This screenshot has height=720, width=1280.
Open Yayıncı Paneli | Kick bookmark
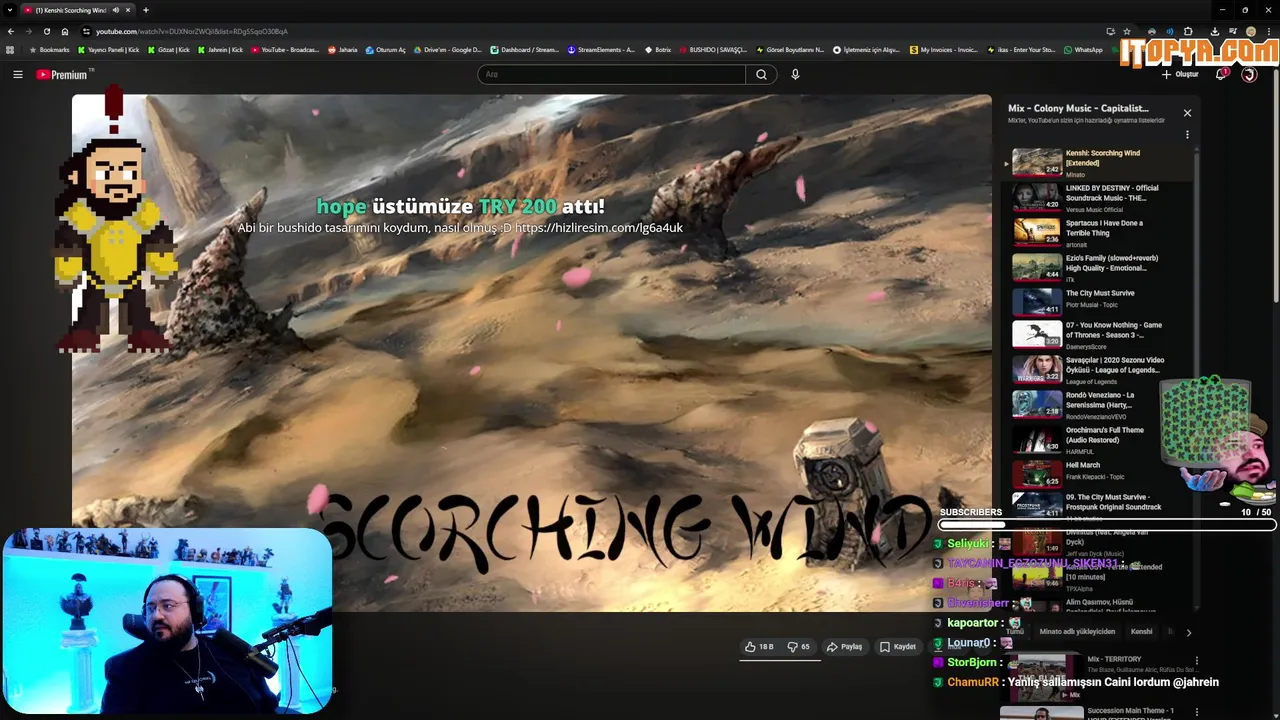click(x=109, y=49)
